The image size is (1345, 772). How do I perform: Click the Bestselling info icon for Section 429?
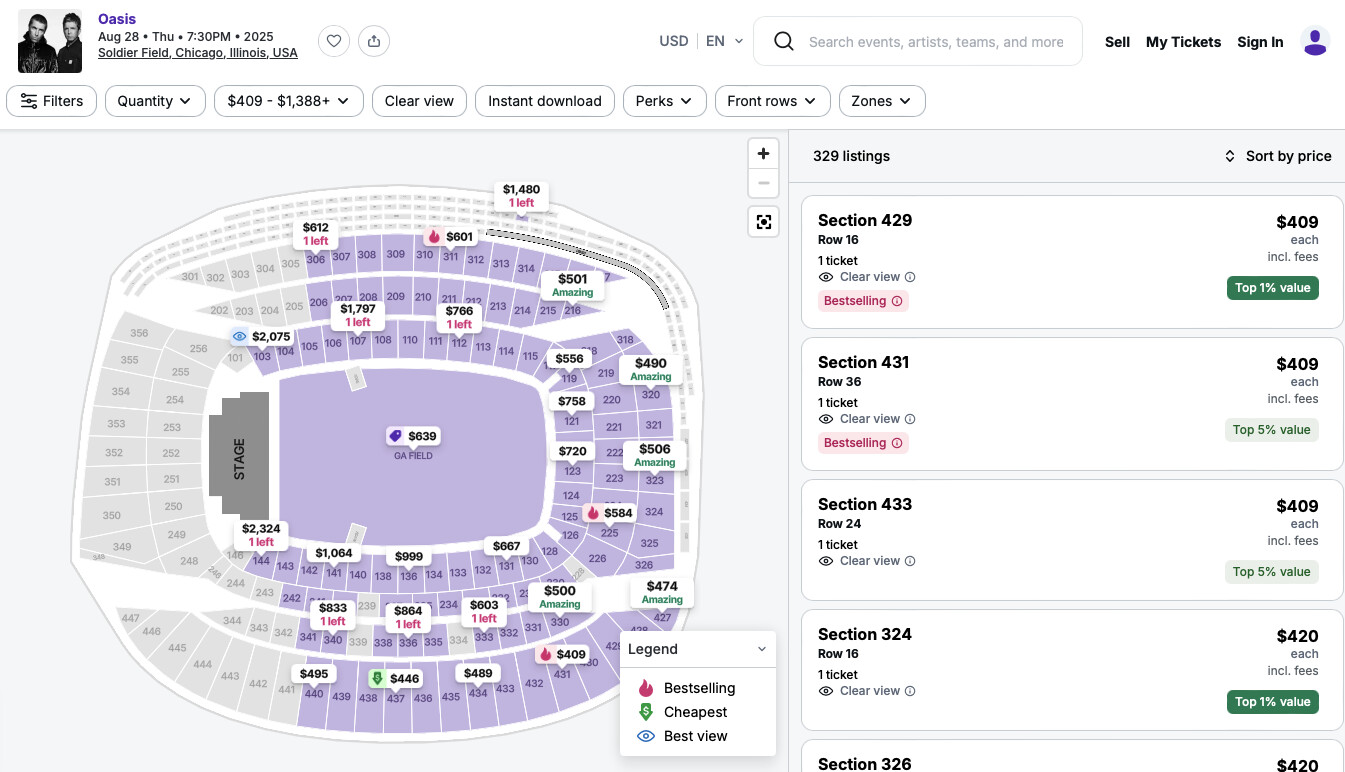(x=897, y=301)
